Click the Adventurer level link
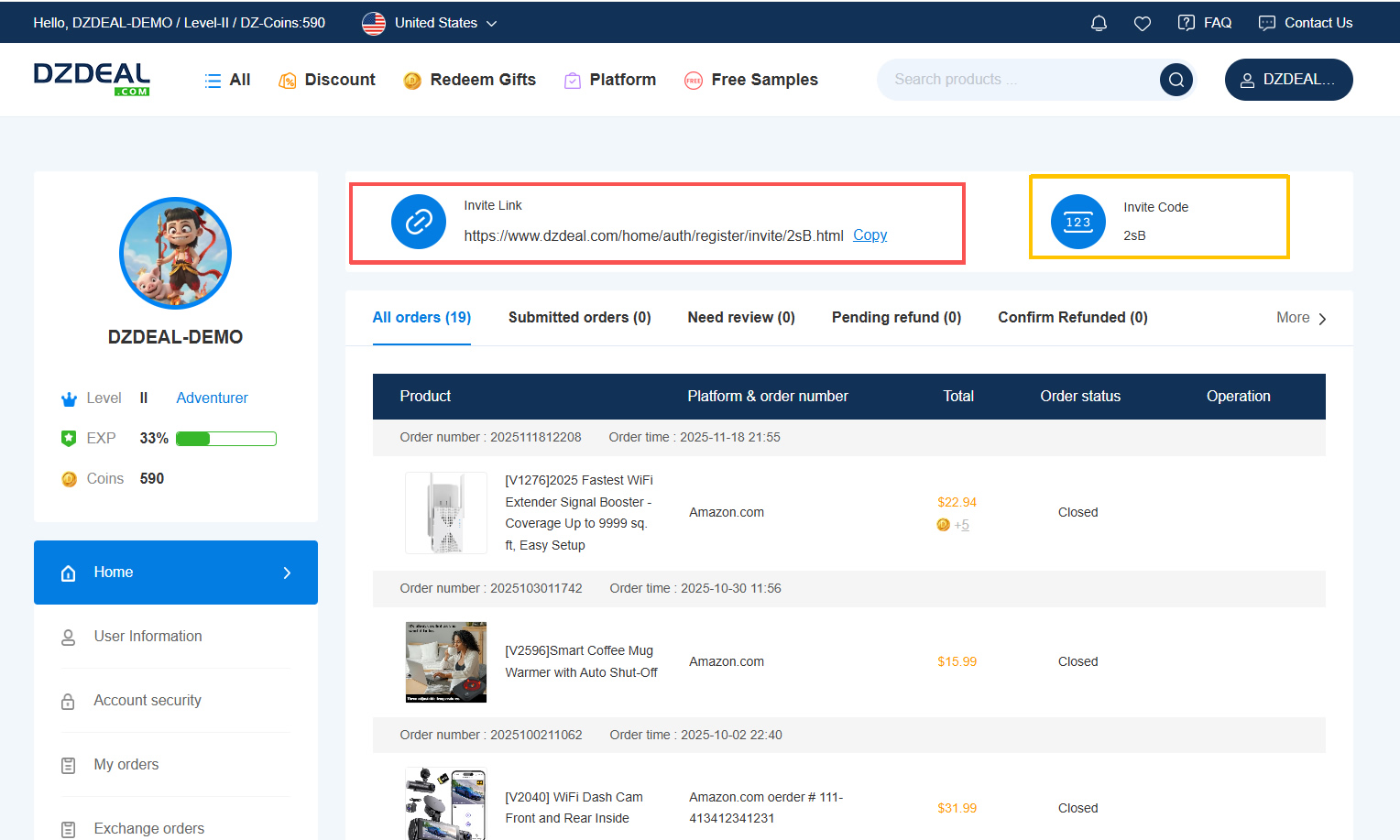The height and width of the screenshot is (840, 1400). pyautogui.click(x=212, y=398)
